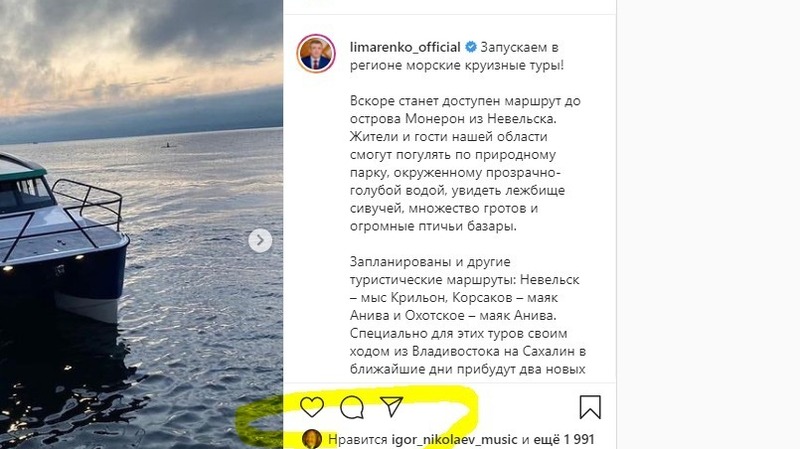Open the limarenko_official username link
Image resolution: width=800 pixels, height=449 pixels.
tap(405, 47)
